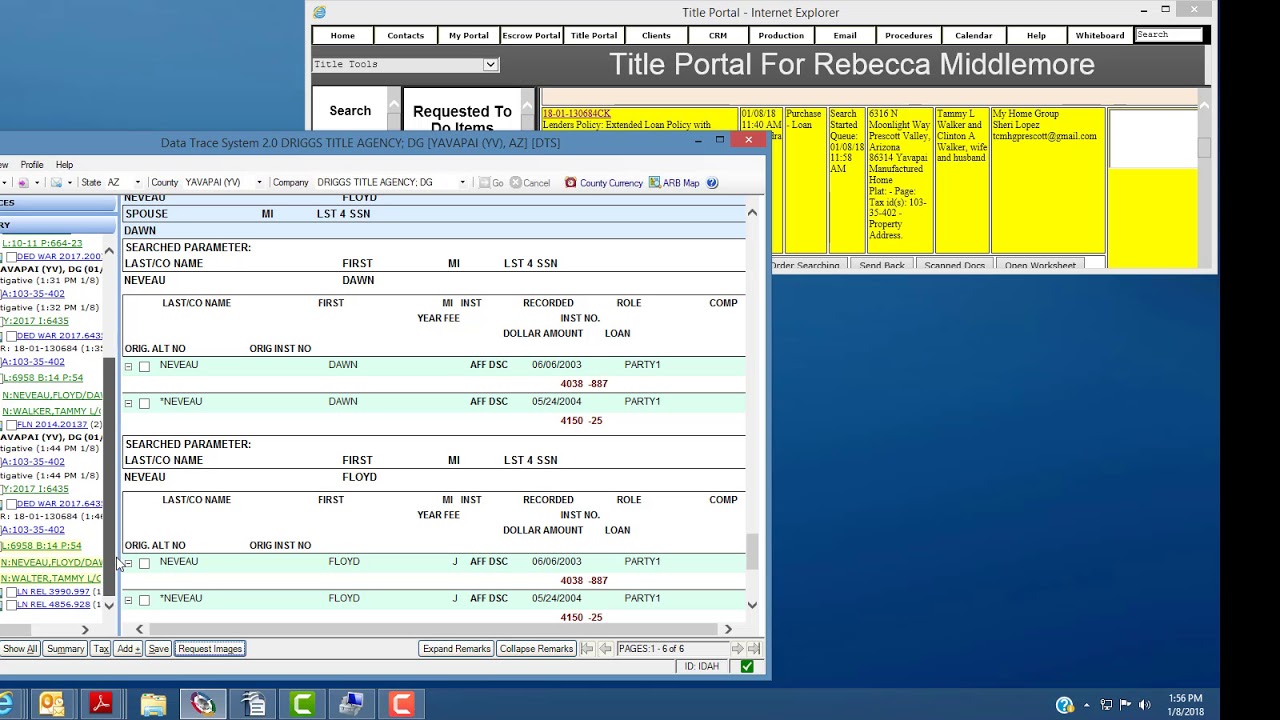The height and width of the screenshot is (720, 1280).
Task: Open Outlook from the taskbar
Action: click(x=52, y=704)
